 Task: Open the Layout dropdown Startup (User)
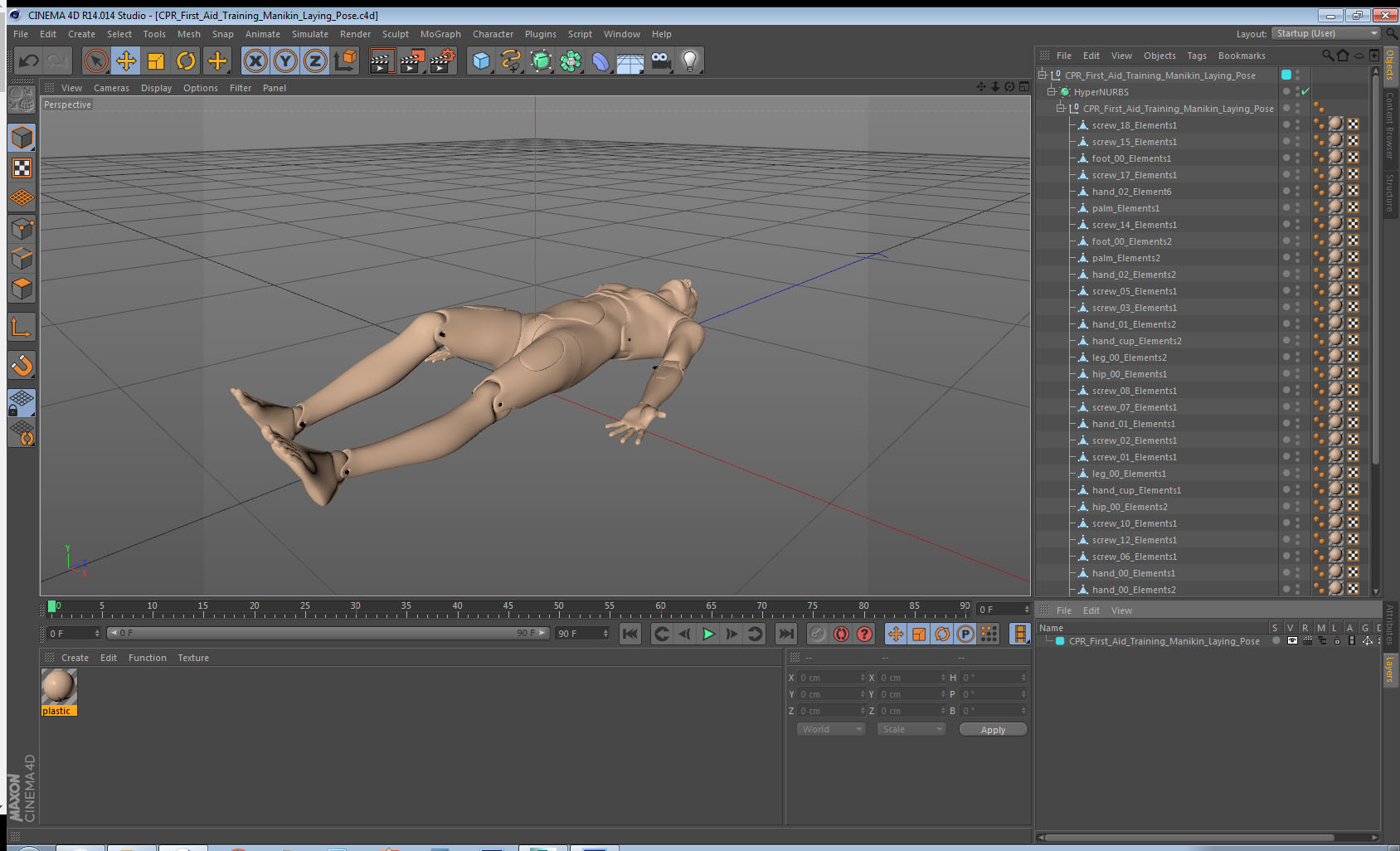(x=1327, y=33)
